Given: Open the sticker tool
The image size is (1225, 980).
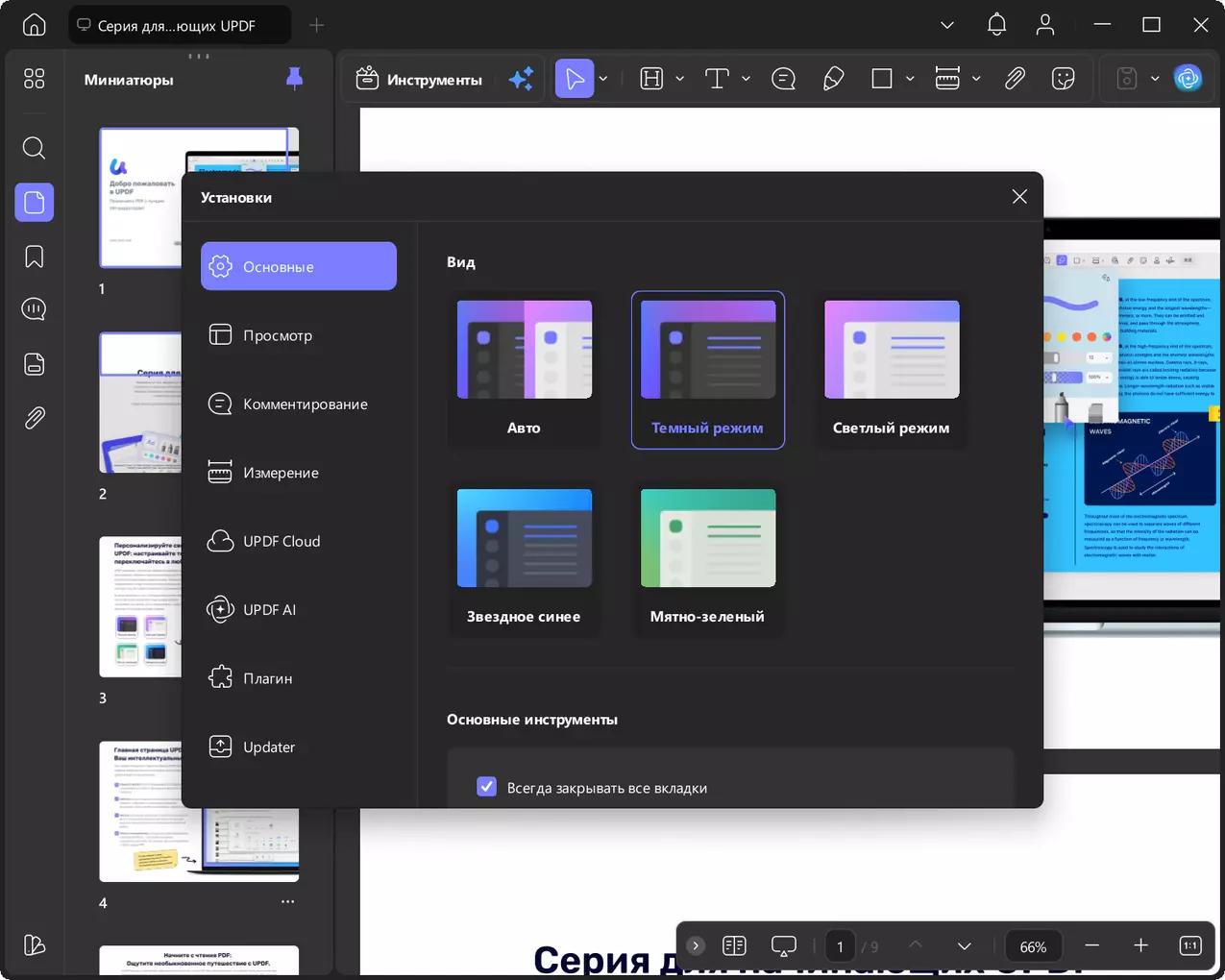Looking at the screenshot, I should [x=1064, y=79].
